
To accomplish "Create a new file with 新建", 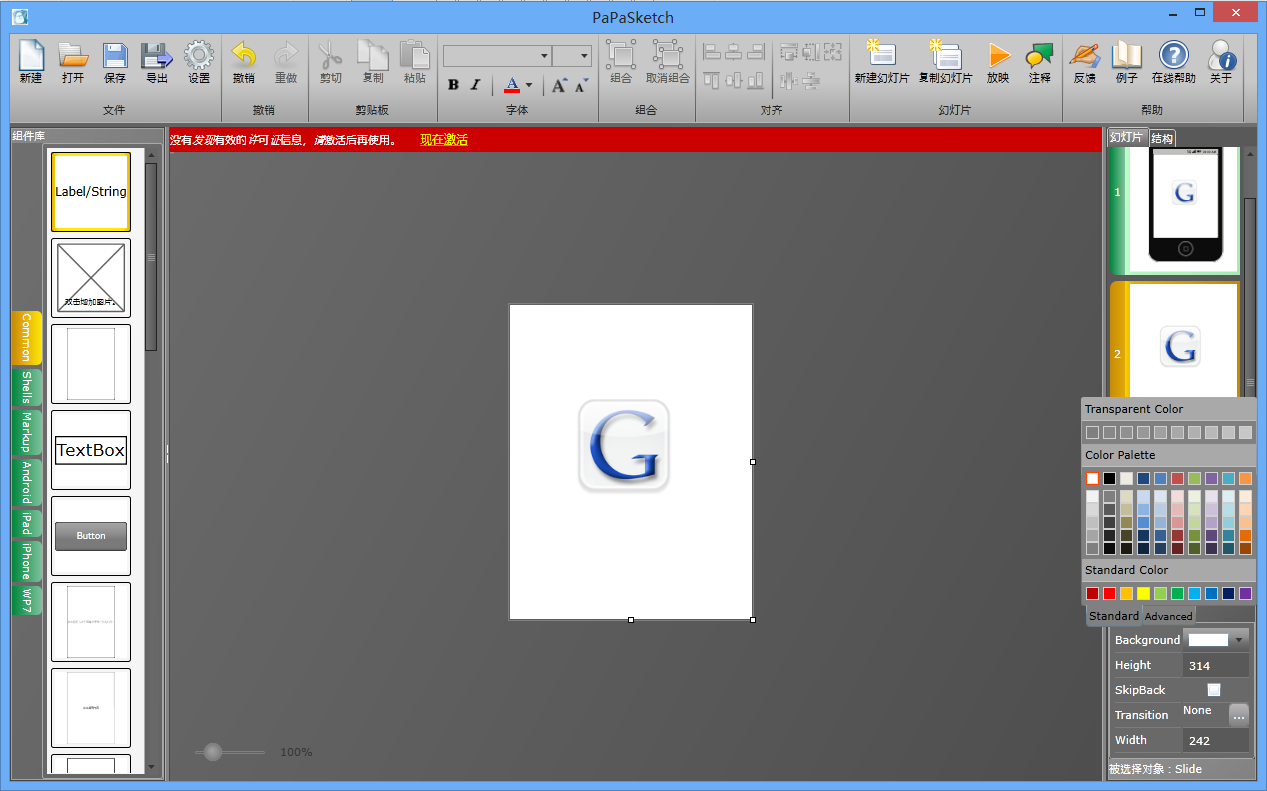I will 31,62.
